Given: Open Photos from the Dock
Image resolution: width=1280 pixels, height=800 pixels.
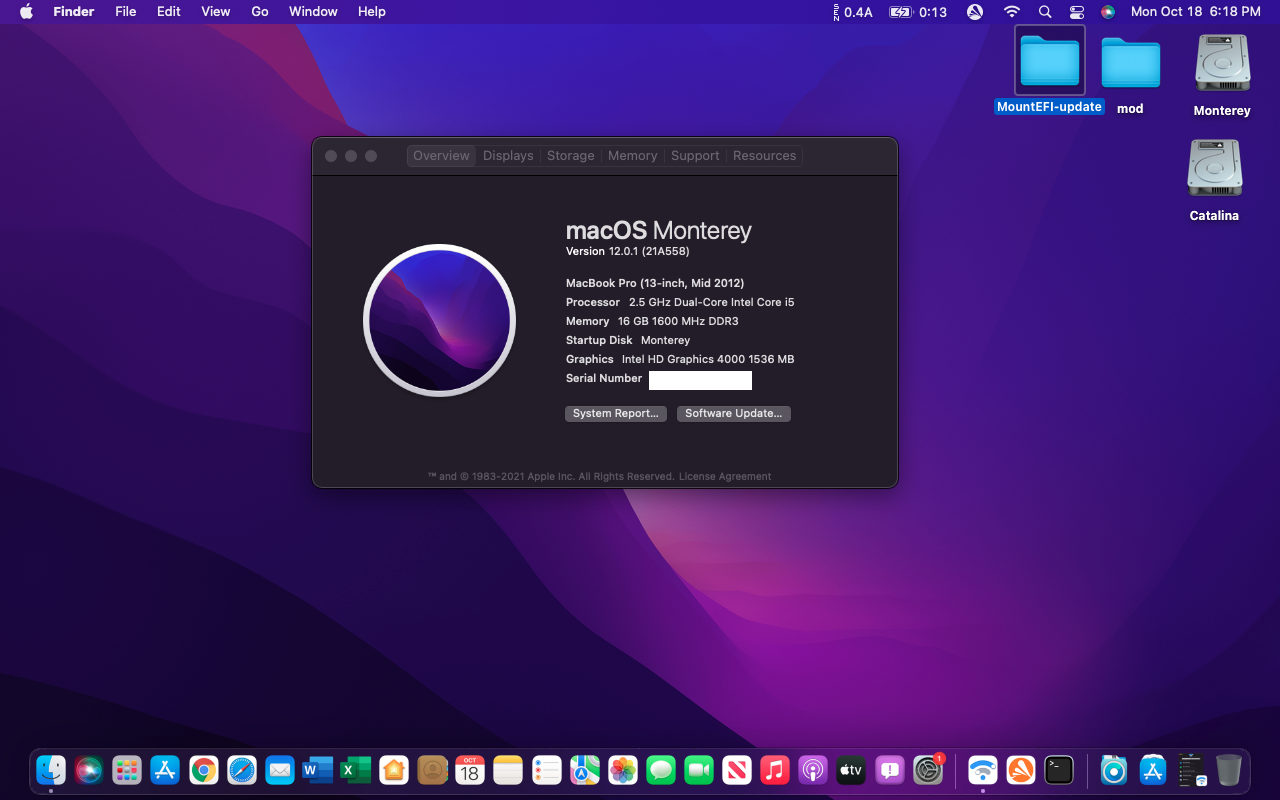Looking at the screenshot, I should coord(623,770).
